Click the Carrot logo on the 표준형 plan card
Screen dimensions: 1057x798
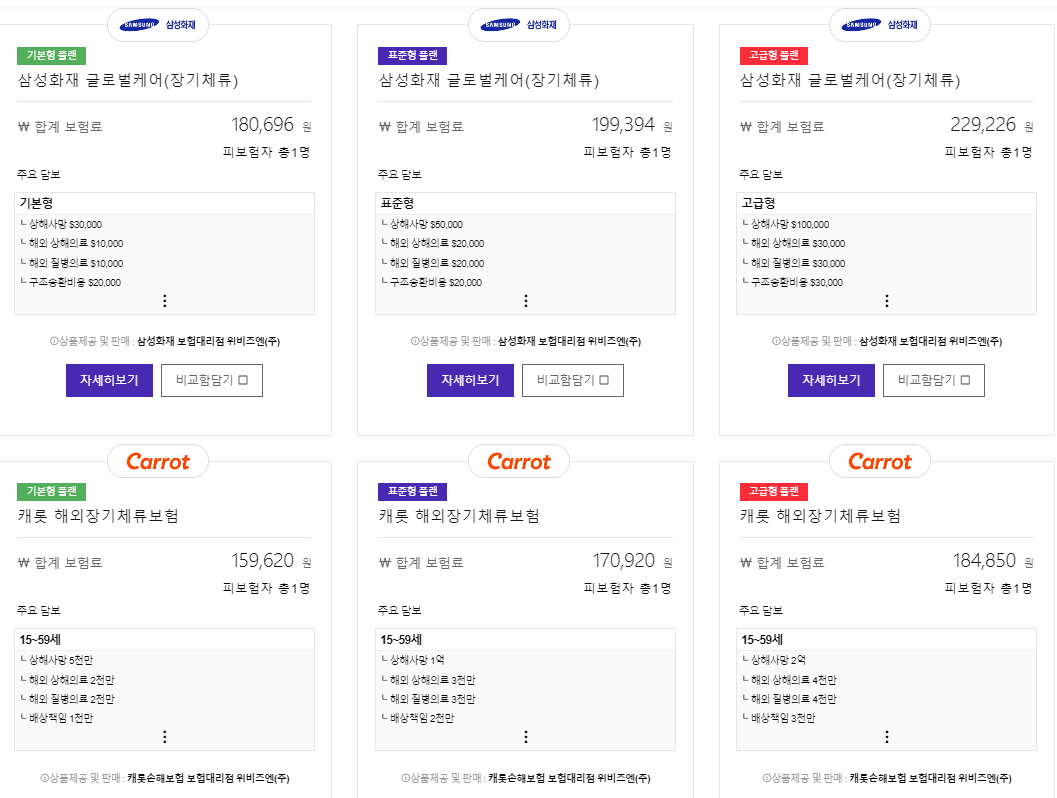coord(518,461)
